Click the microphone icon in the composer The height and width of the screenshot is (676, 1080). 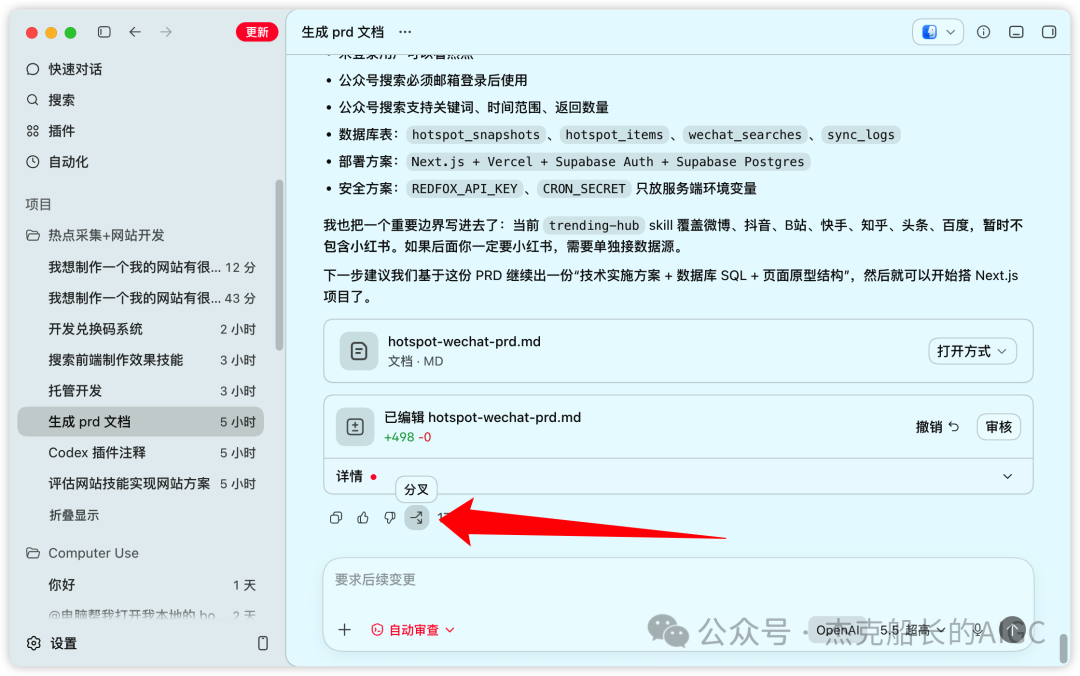977,630
